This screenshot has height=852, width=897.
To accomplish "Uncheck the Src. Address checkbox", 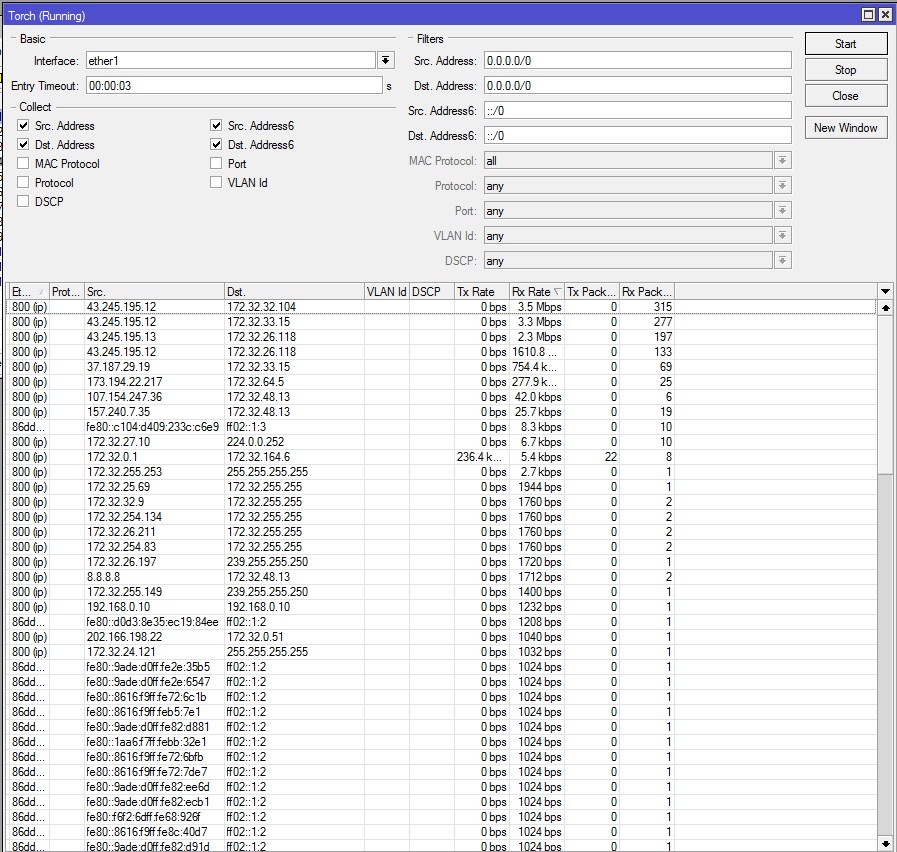I will pos(23,126).
